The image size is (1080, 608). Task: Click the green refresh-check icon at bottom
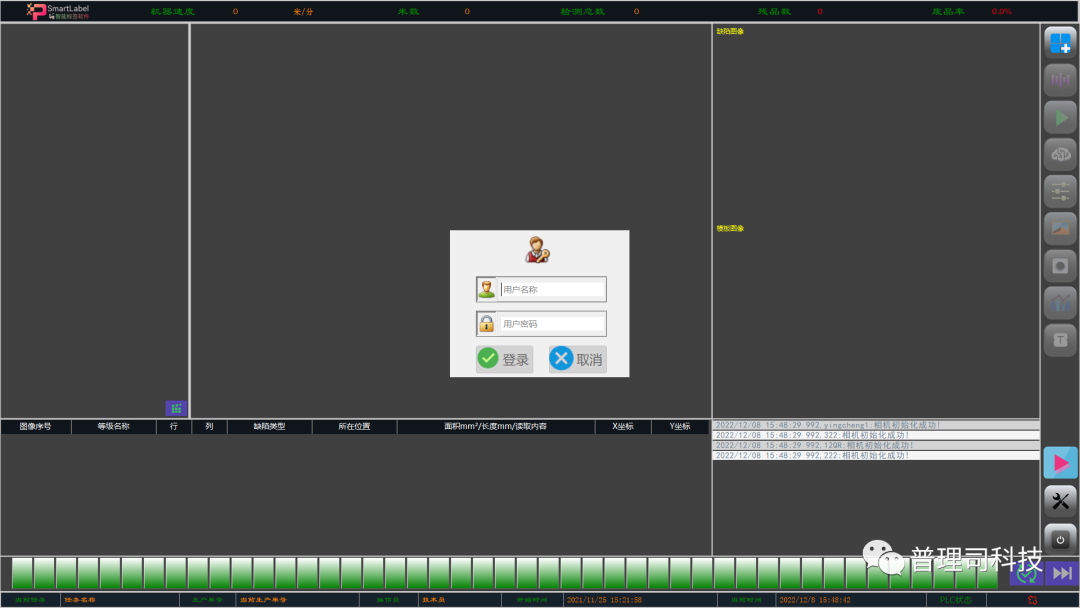[x=1026, y=574]
